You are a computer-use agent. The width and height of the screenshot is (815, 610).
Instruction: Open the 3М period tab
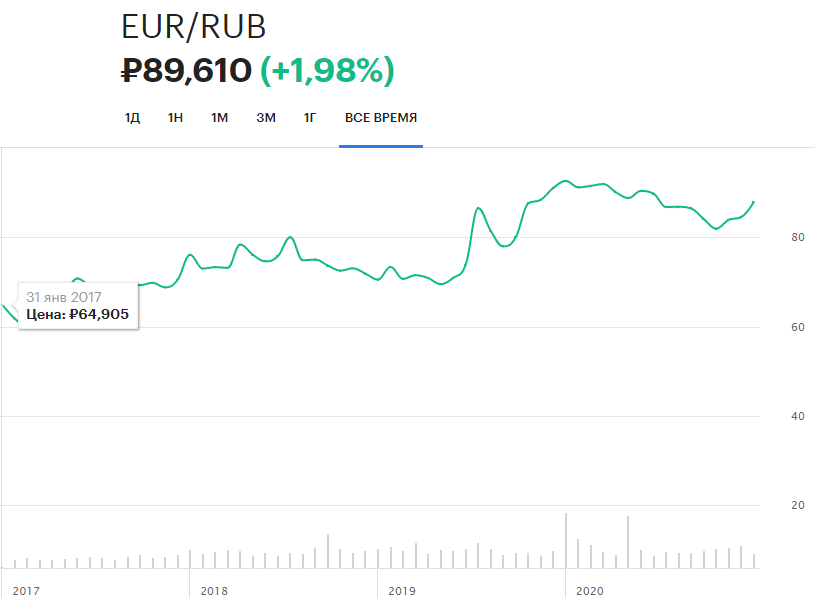pos(265,118)
